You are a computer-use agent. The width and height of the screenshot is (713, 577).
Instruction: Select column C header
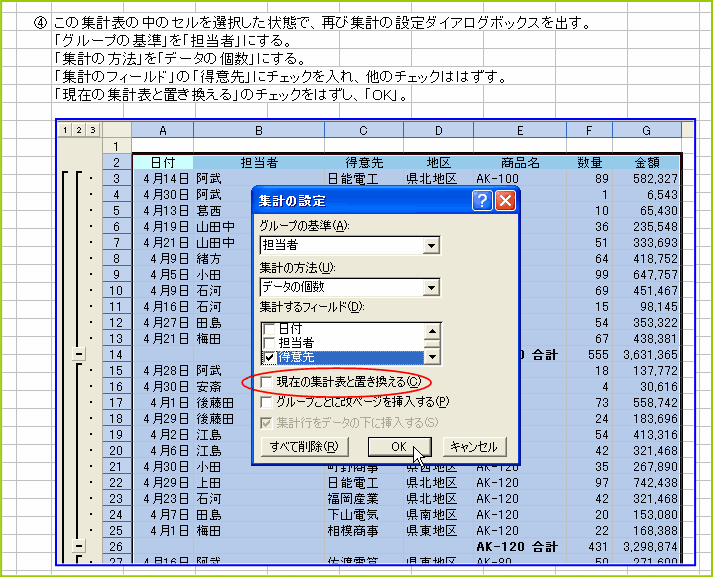point(363,130)
